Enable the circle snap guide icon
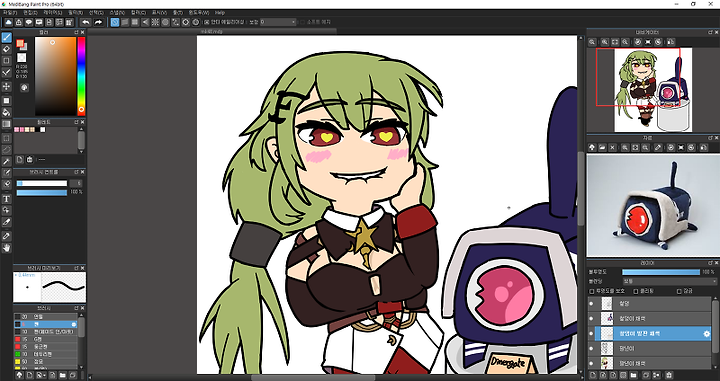The image size is (720, 381). coord(165,22)
